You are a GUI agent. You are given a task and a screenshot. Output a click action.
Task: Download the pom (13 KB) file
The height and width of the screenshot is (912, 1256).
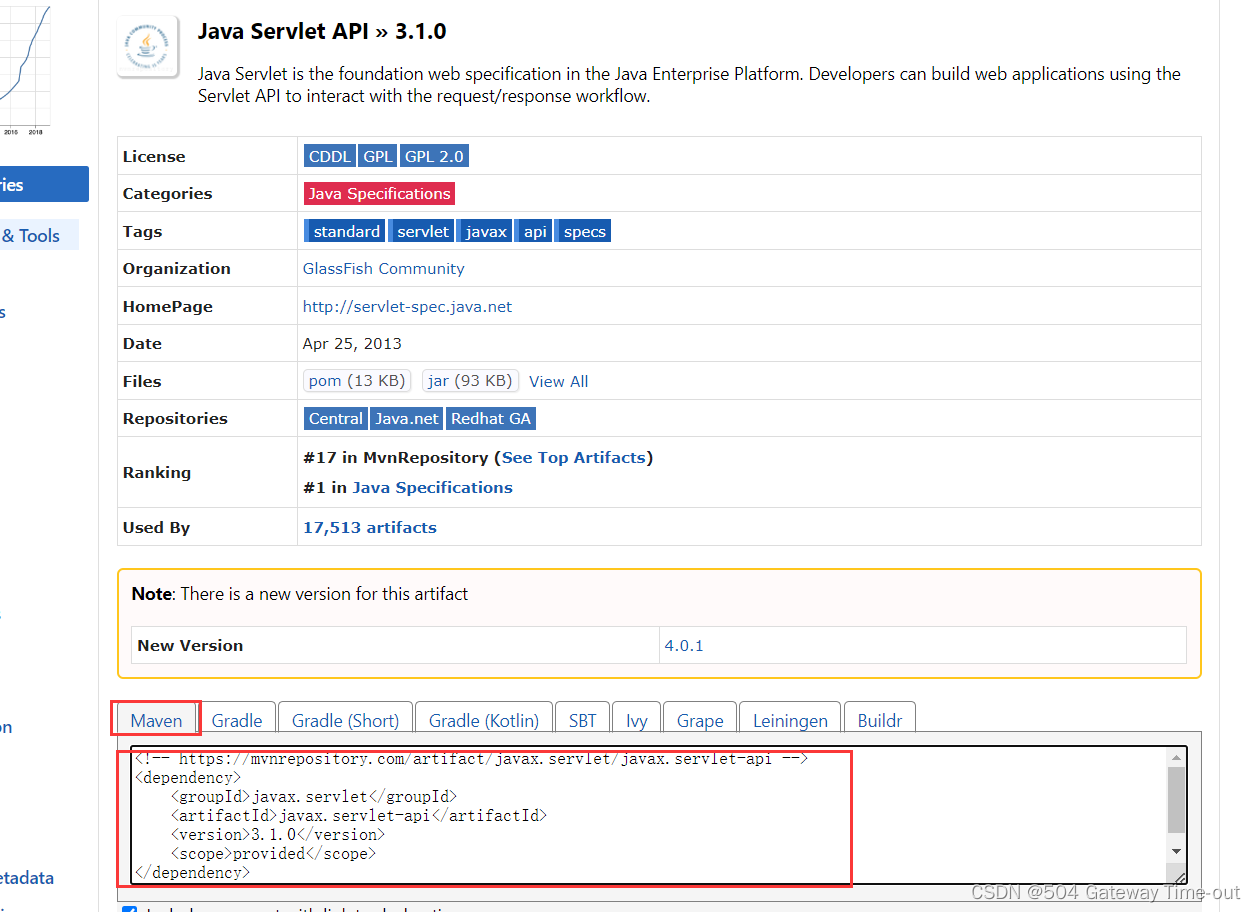pos(357,380)
